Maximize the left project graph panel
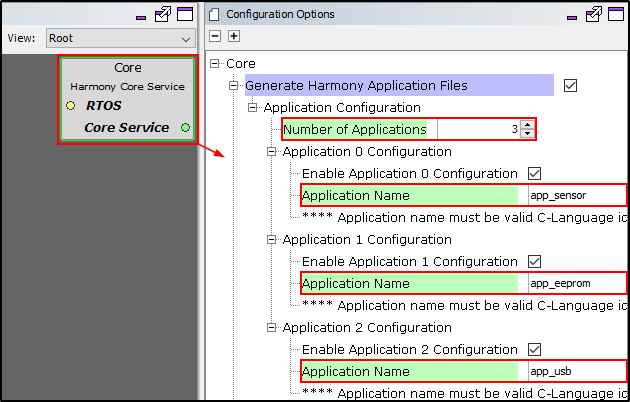The width and height of the screenshot is (630, 402). [185, 14]
